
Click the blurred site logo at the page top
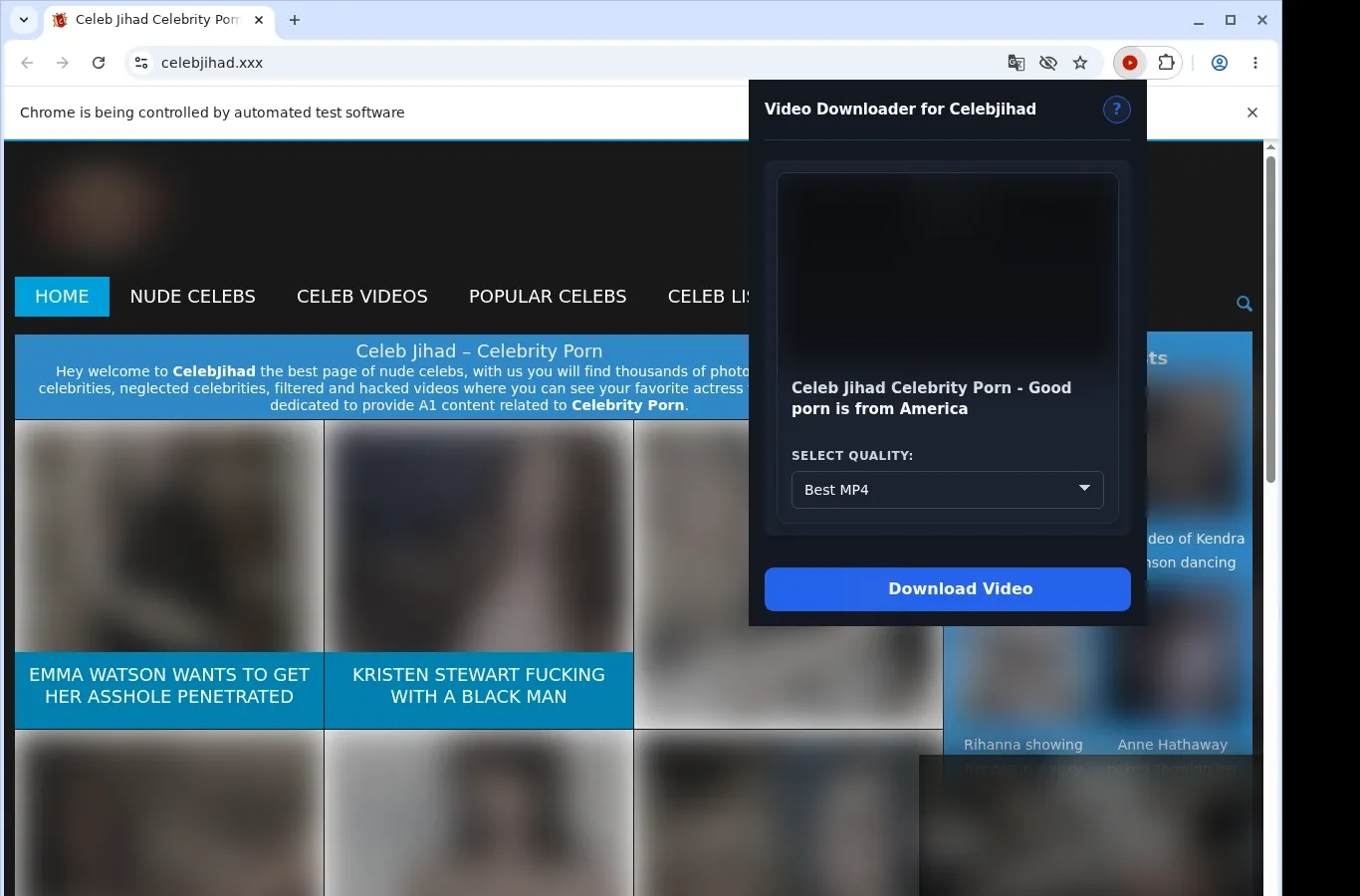[100, 209]
